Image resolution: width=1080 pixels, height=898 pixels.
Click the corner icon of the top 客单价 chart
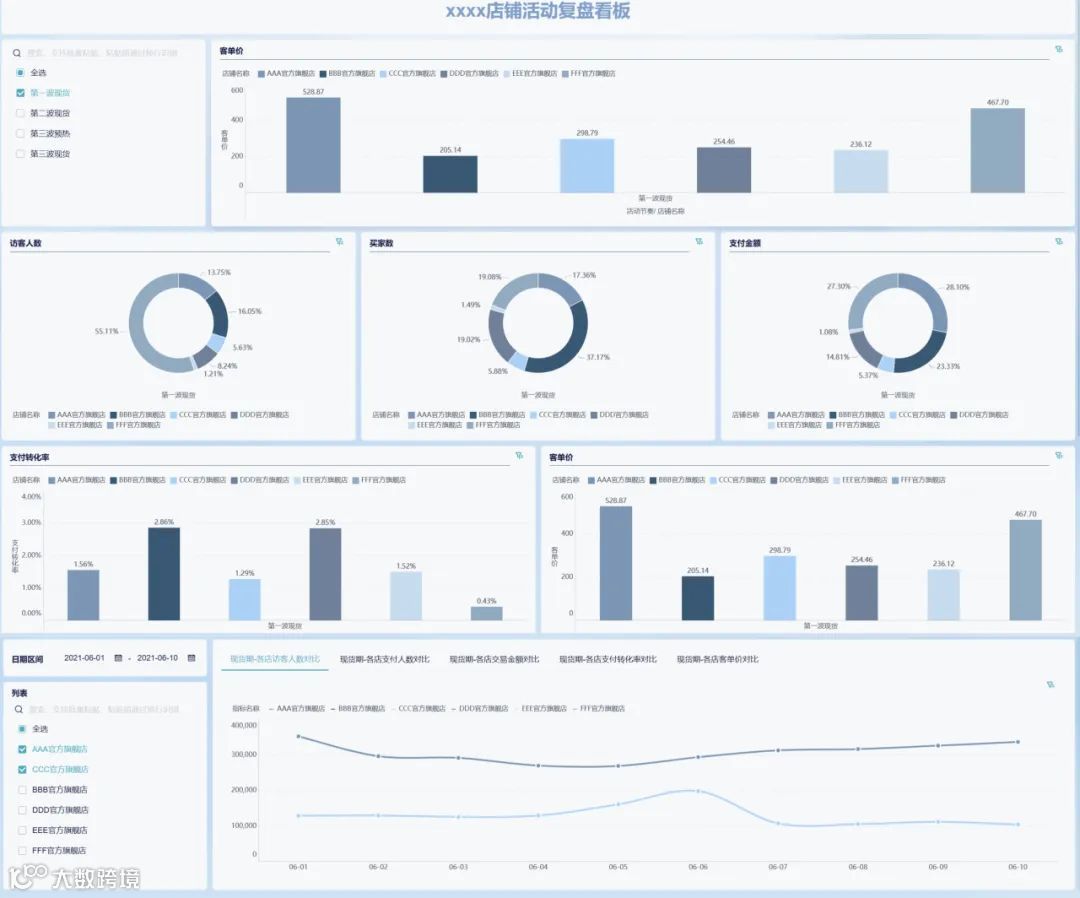(1059, 50)
